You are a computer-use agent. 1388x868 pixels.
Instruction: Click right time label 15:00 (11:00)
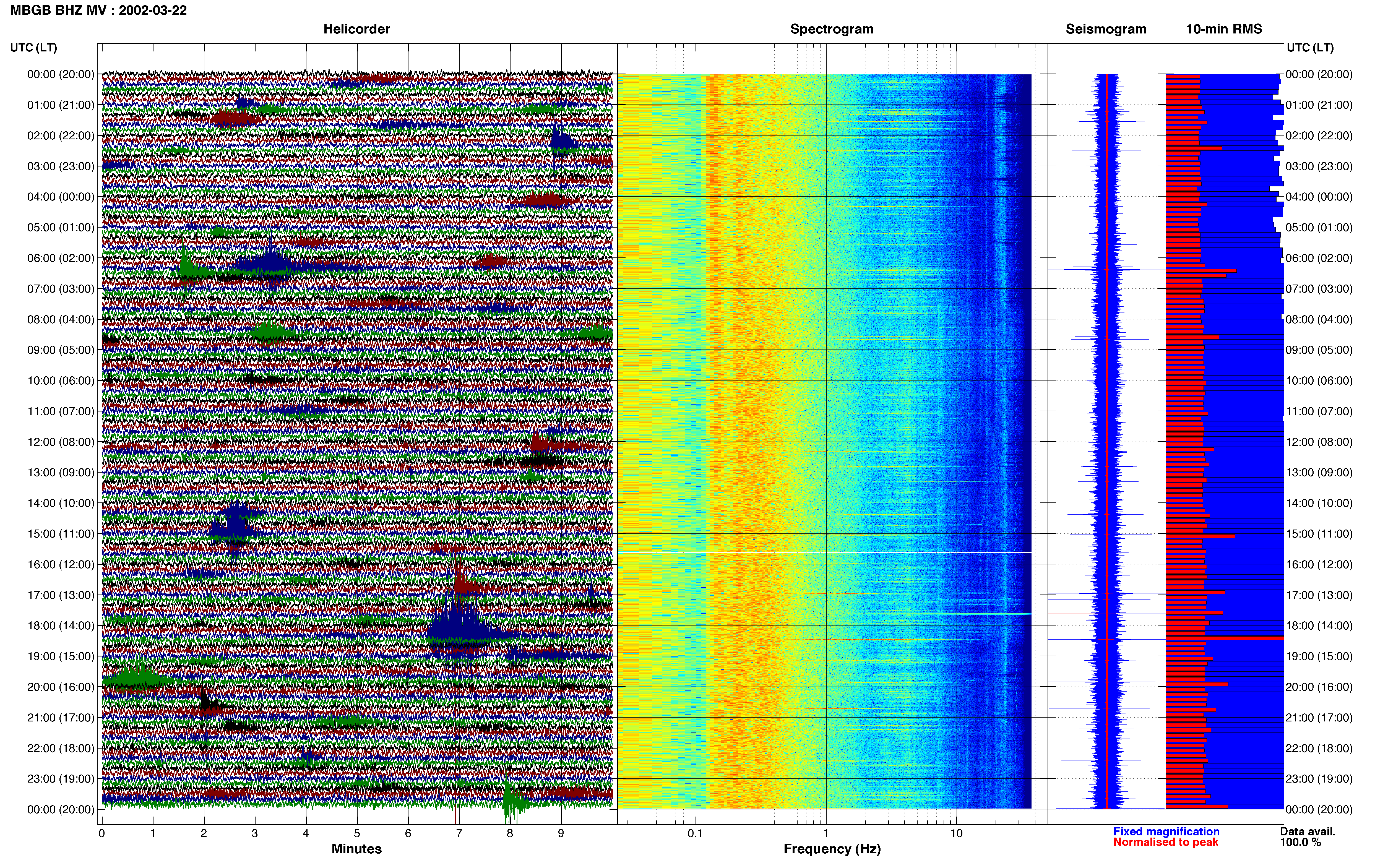tap(1319, 533)
